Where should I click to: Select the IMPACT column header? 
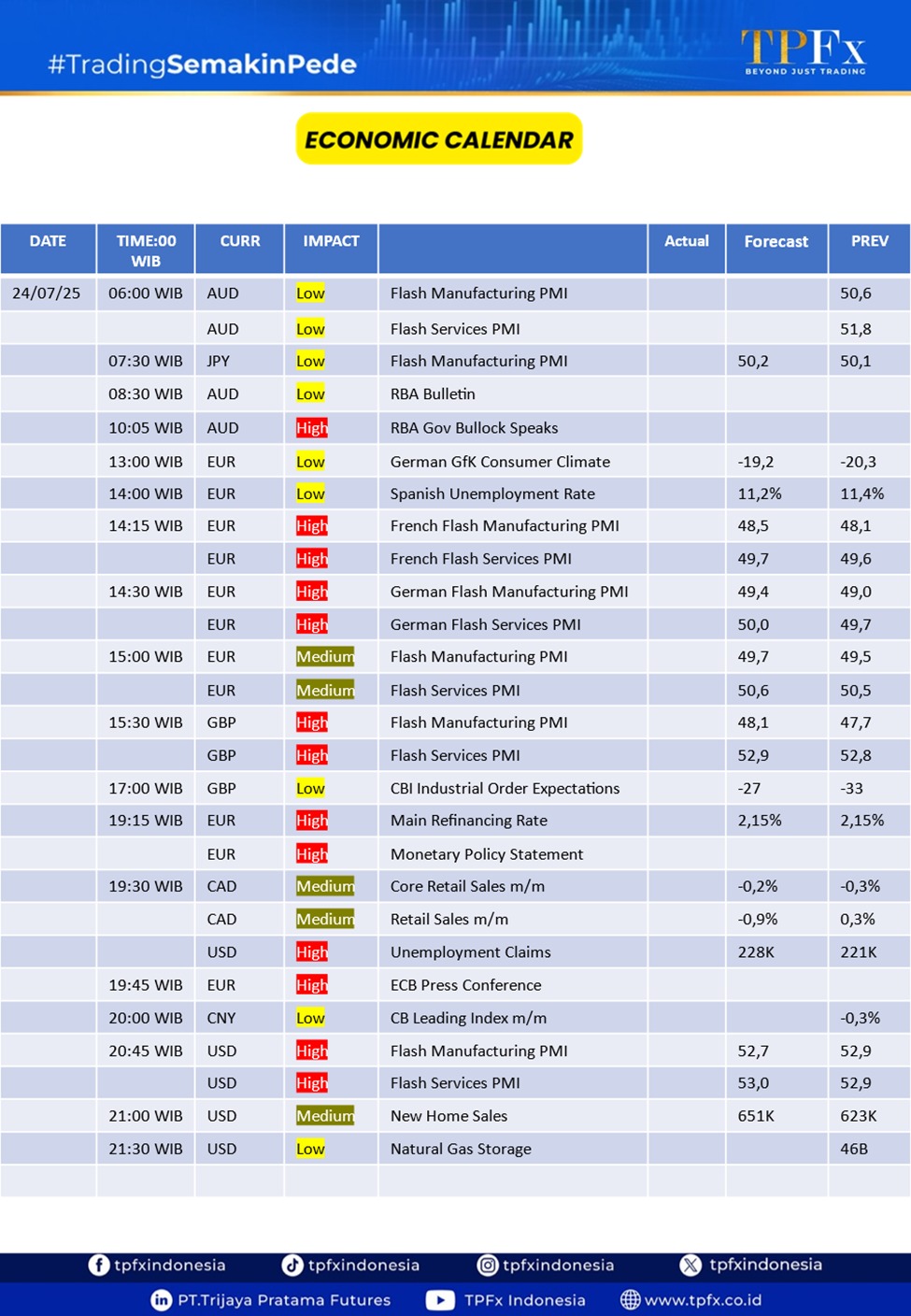(x=331, y=241)
